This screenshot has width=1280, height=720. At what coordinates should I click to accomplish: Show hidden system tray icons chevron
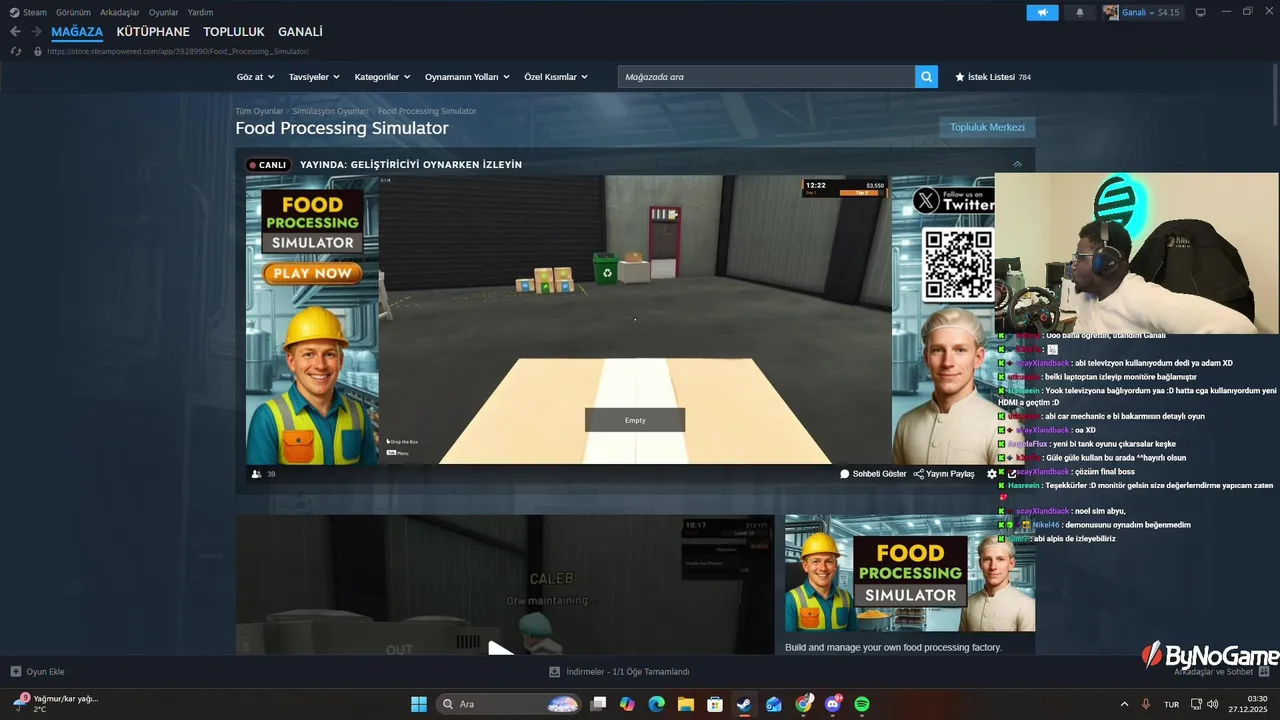click(x=1124, y=704)
